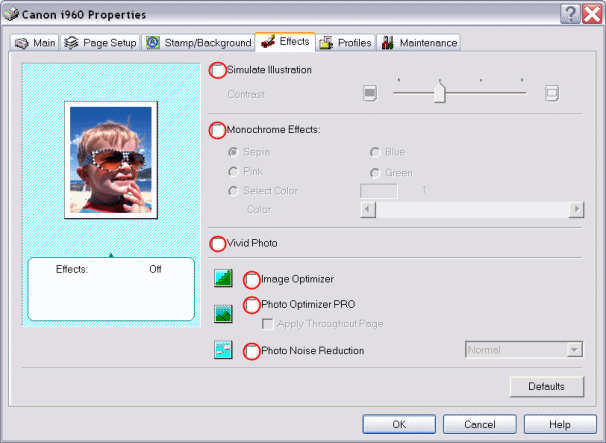Select the Effects tab

(x=285, y=41)
